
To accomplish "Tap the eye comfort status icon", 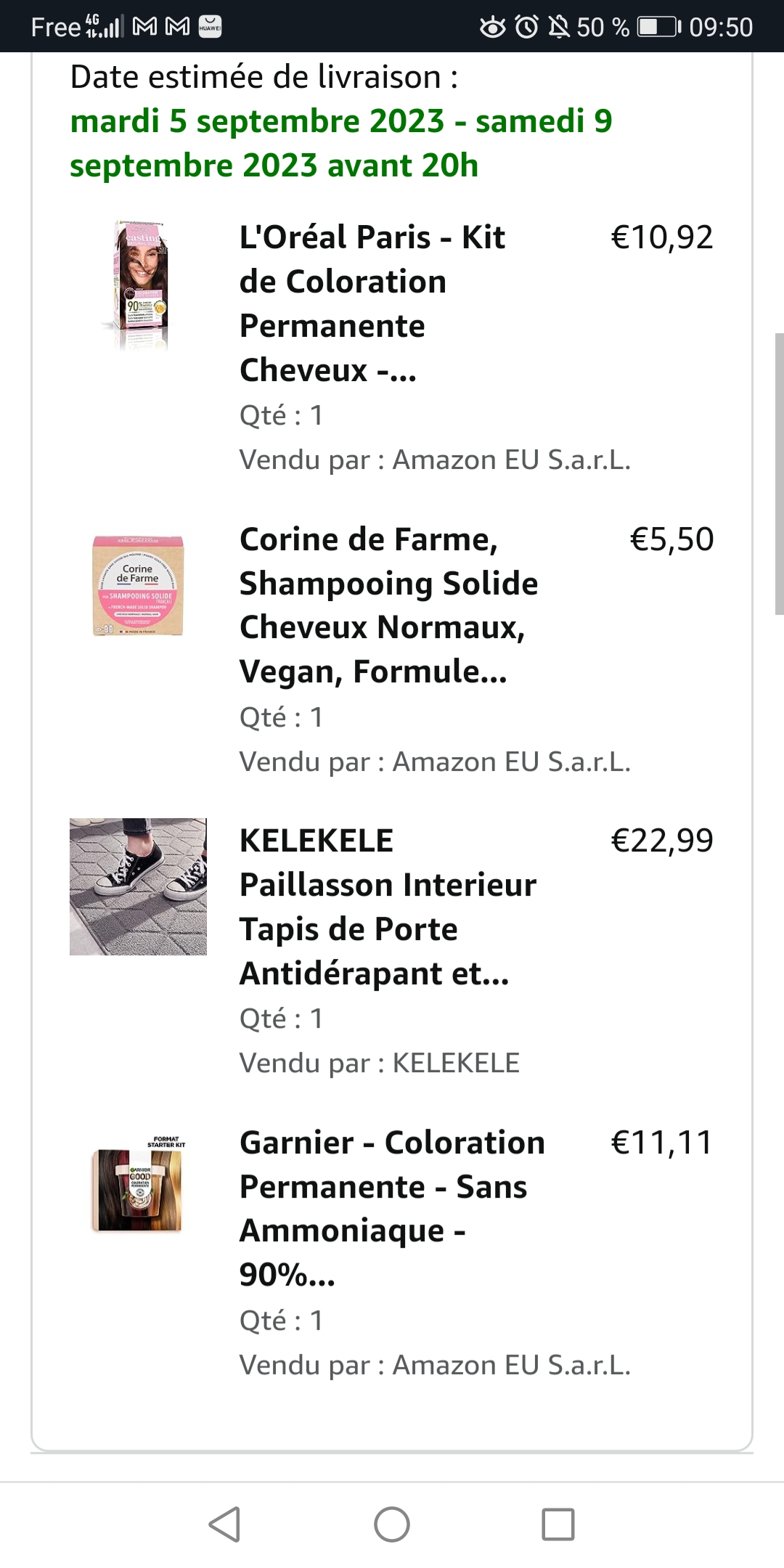I will 493,28.
